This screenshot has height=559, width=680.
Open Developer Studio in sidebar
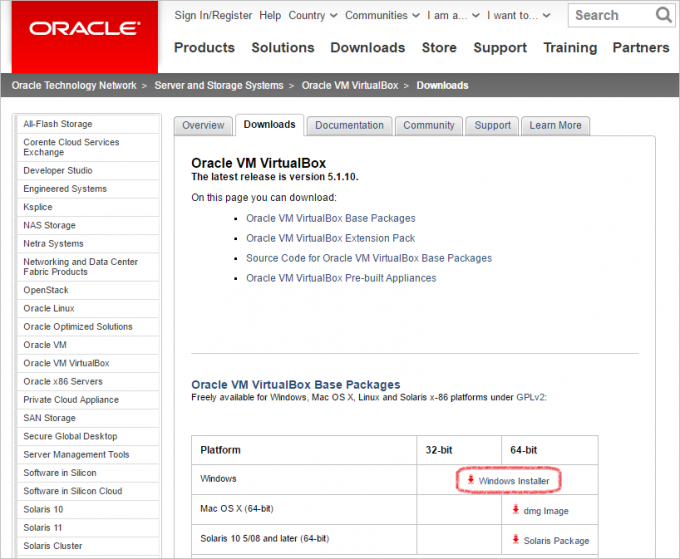(x=58, y=170)
